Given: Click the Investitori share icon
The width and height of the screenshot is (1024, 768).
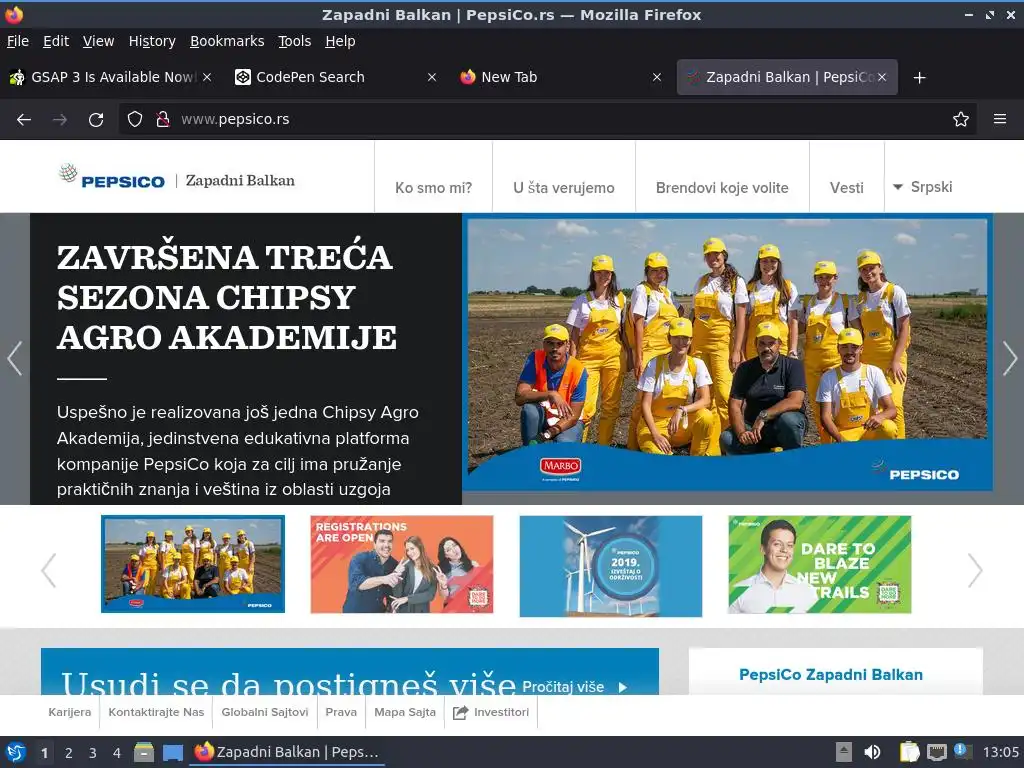Looking at the screenshot, I should coord(460,712).
